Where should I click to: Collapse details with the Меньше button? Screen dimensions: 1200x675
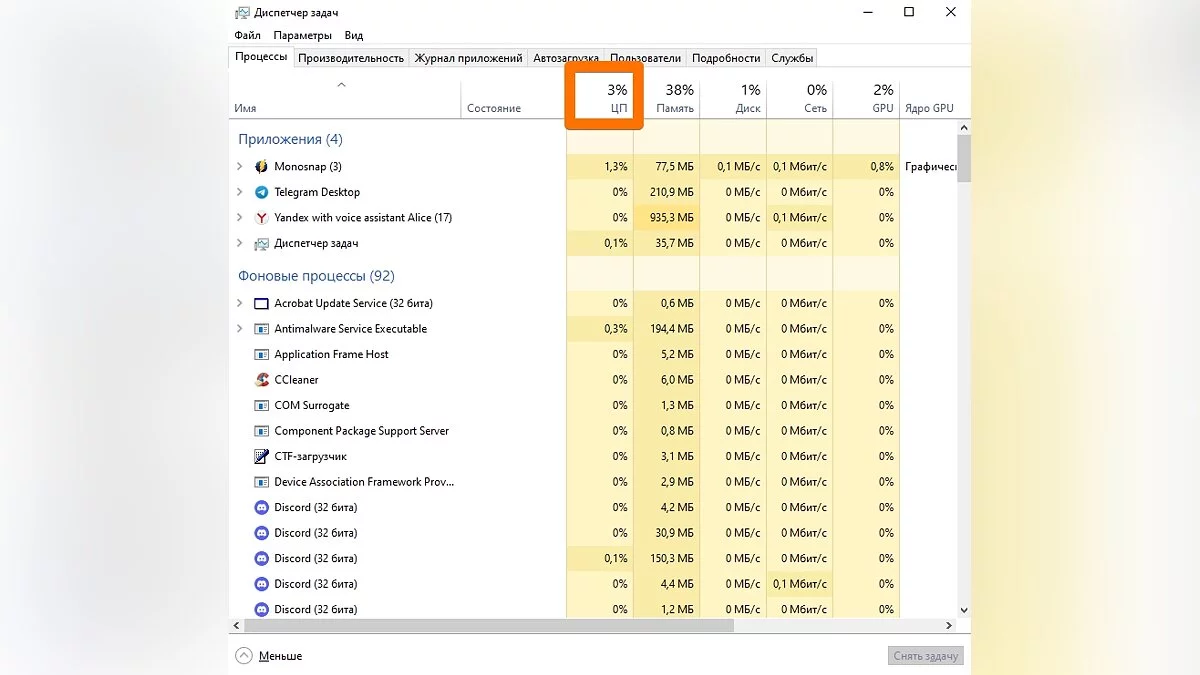269,656
